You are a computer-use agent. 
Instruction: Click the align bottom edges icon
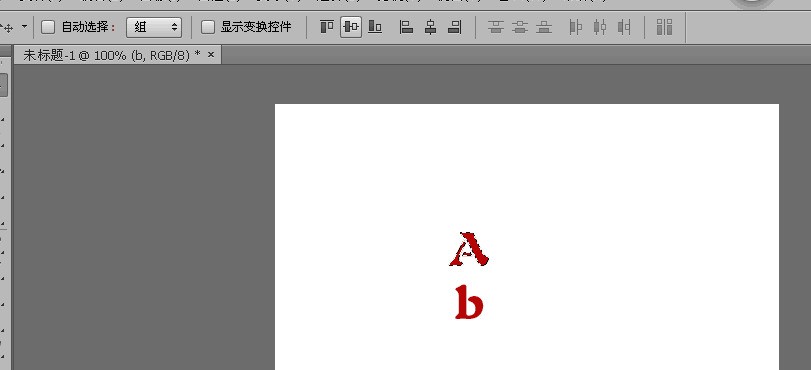click(375, 27)
